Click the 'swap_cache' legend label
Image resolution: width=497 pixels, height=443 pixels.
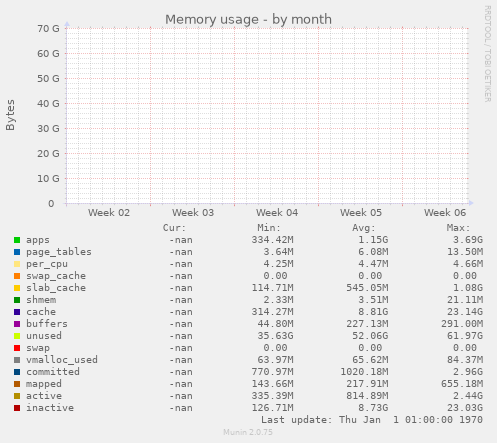(x=56, y=276)
